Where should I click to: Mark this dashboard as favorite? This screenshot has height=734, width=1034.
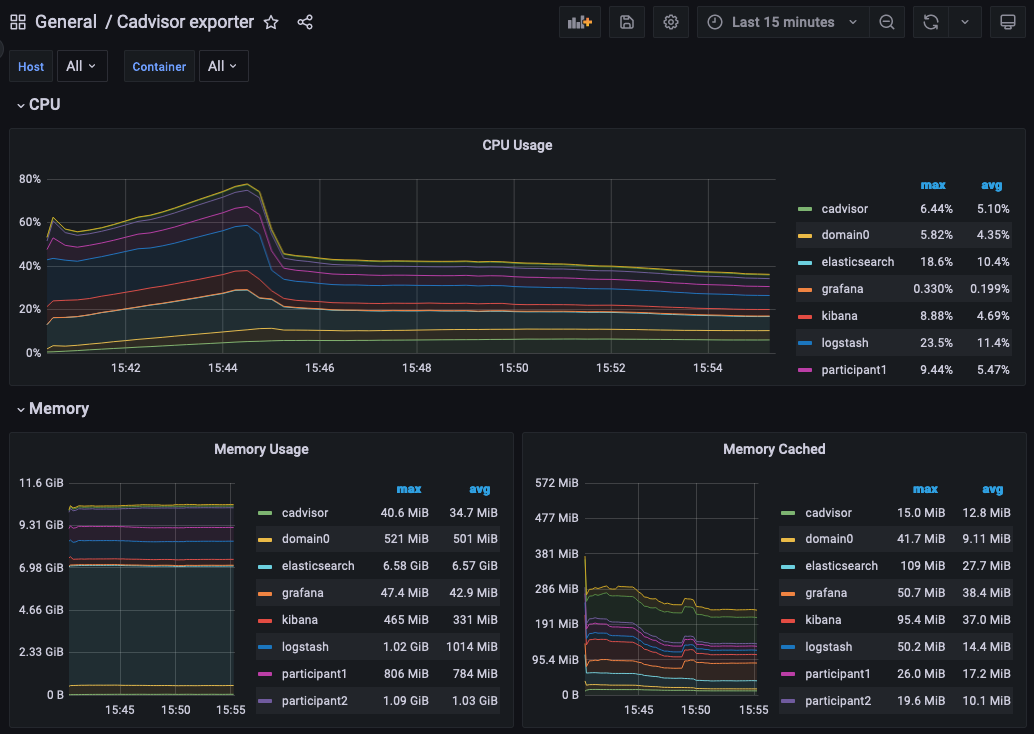(x=271, y=21)
